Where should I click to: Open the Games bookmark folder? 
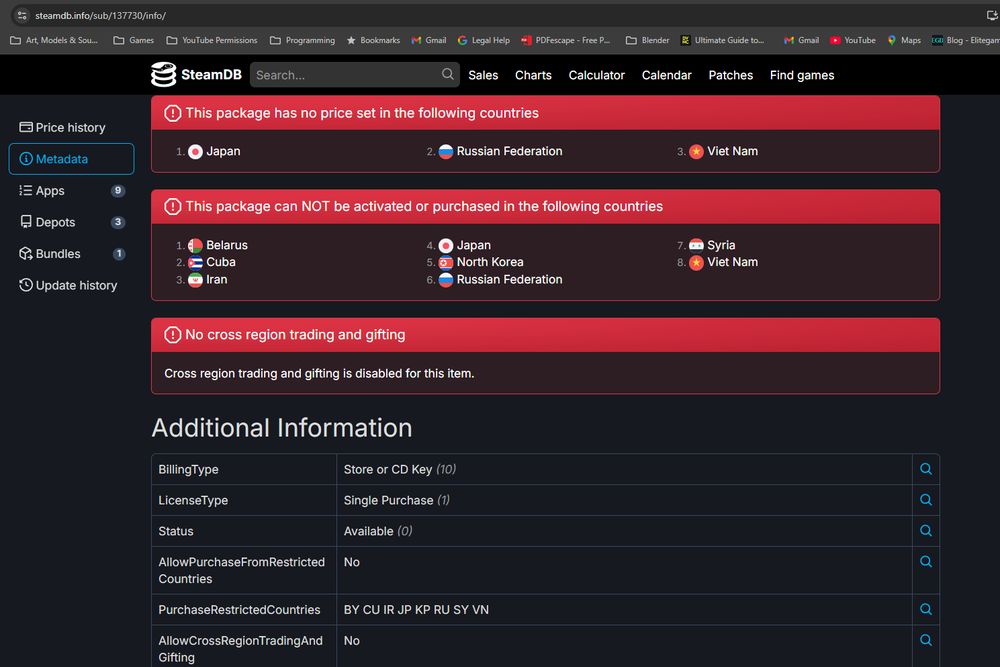tap(133, 40)
